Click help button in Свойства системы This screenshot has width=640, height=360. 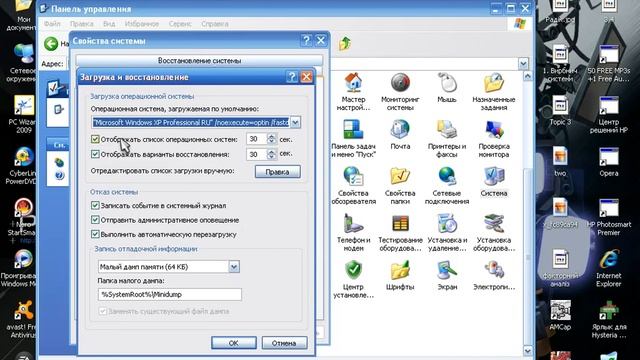[x=306, y=40]
